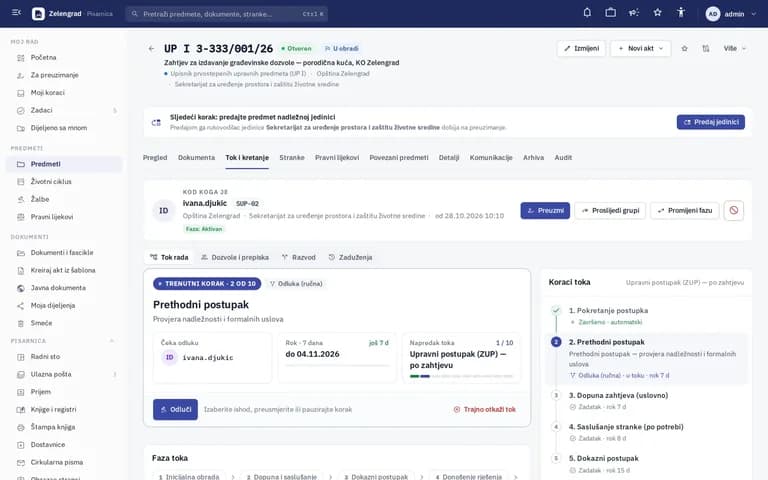Switch to the Pregled tab
The image size is (768, 480).
point(155,158)
